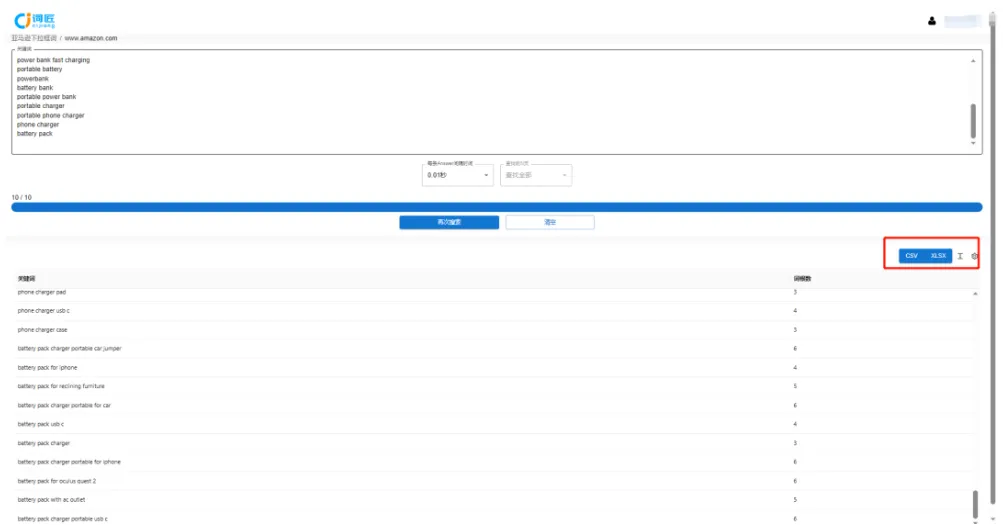The image size is (1003, 525).
Task: Select the row 'phone charger usb c'
Action: click(x=494, y=311)
